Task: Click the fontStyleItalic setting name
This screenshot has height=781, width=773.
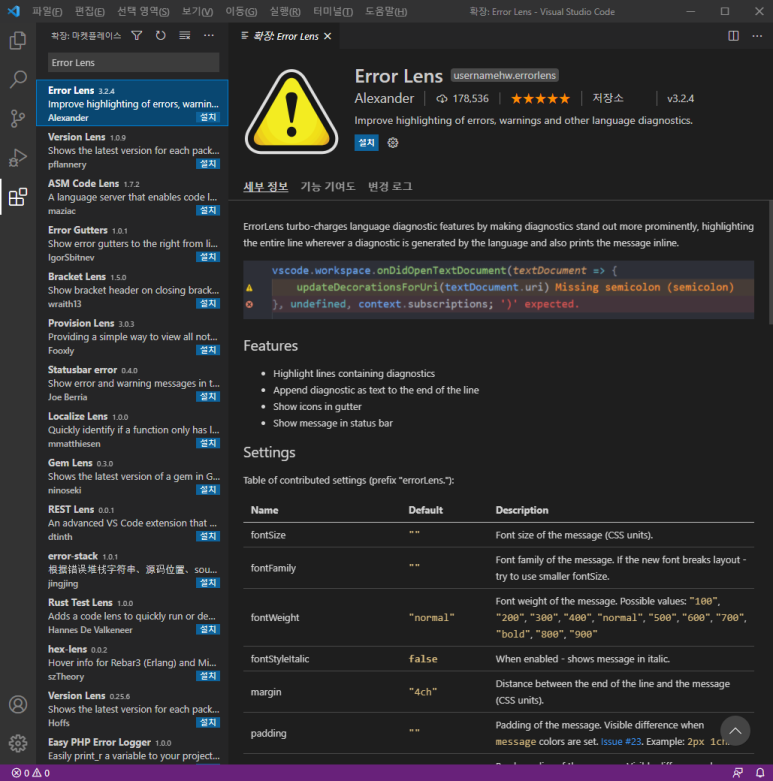Action: [x=280, y=659]
